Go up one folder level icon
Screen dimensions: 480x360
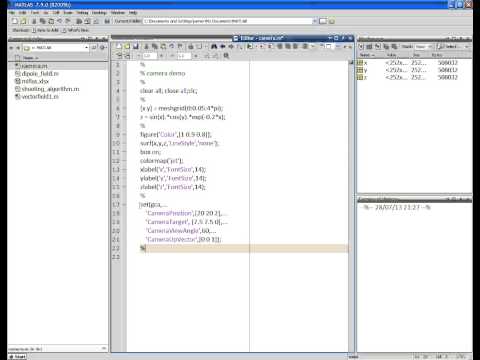(x=332, y=21)
